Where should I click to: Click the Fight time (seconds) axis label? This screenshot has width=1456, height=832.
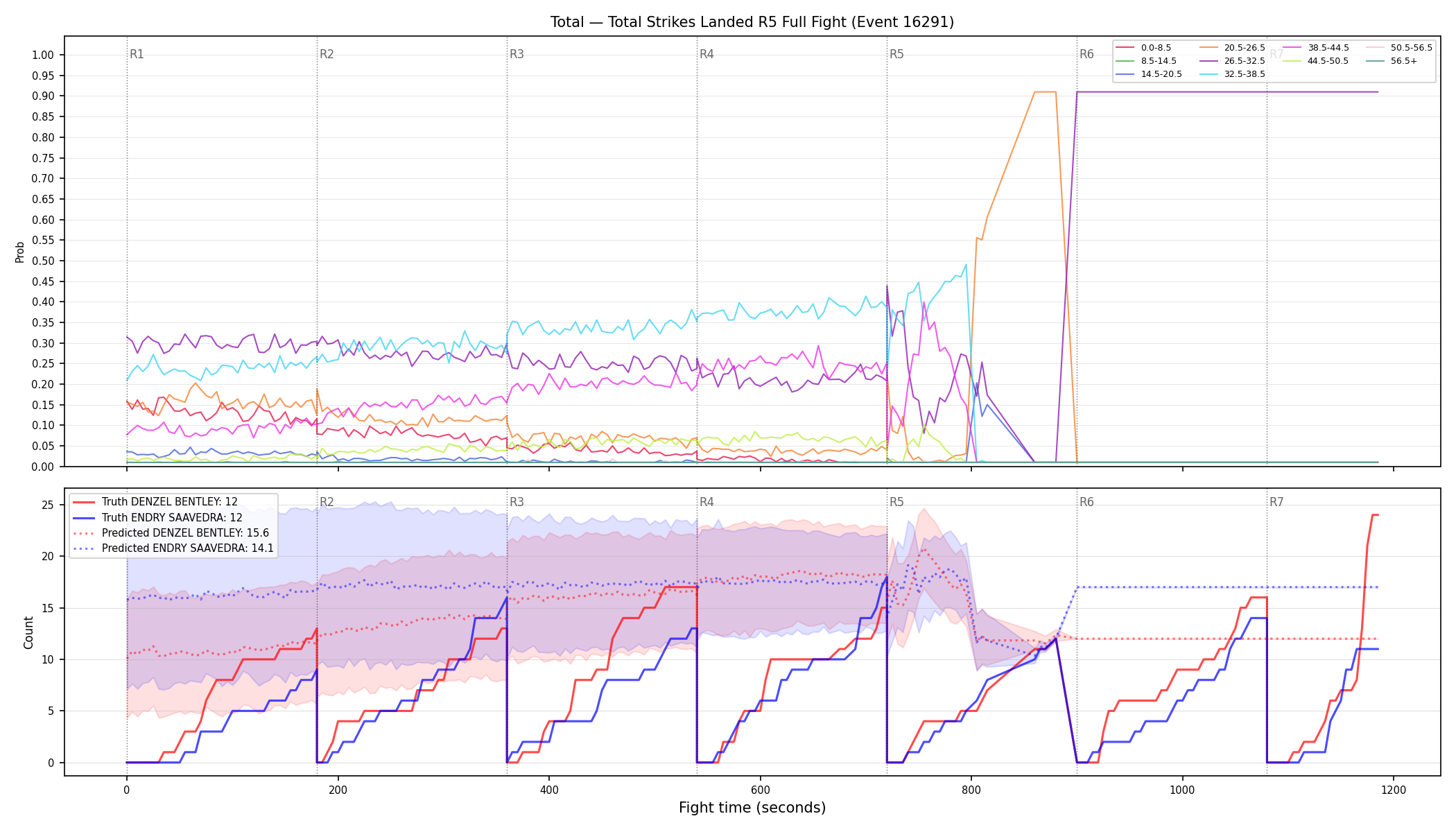click(x=752, y=808)
